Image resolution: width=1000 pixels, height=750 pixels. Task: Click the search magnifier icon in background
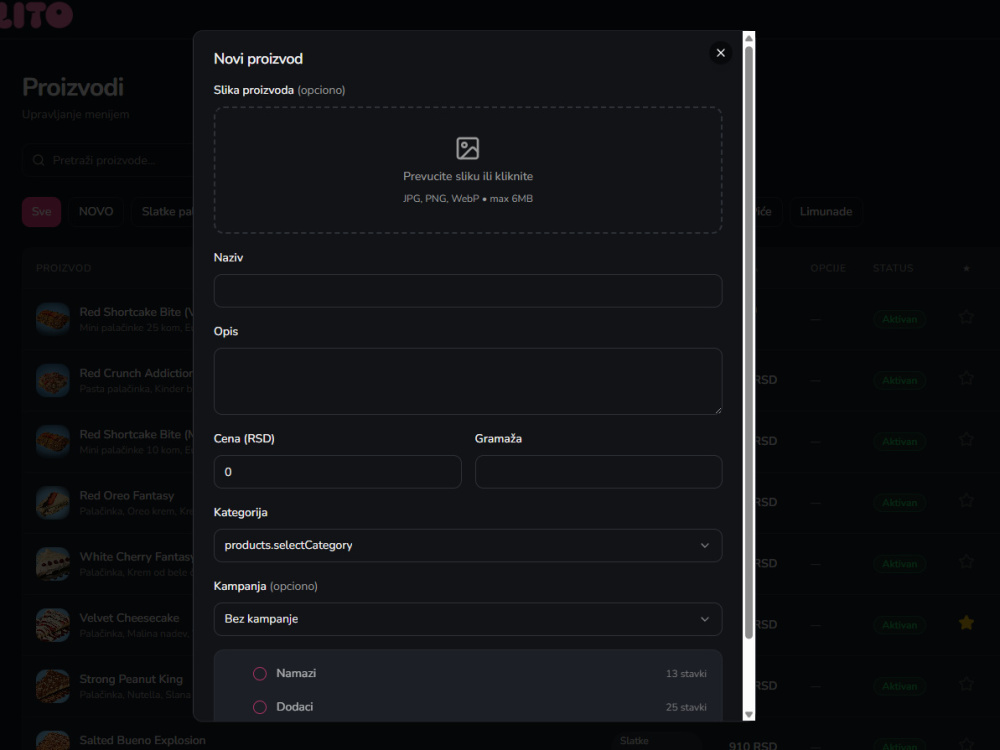pyautogui.click(x=39, y=160)
